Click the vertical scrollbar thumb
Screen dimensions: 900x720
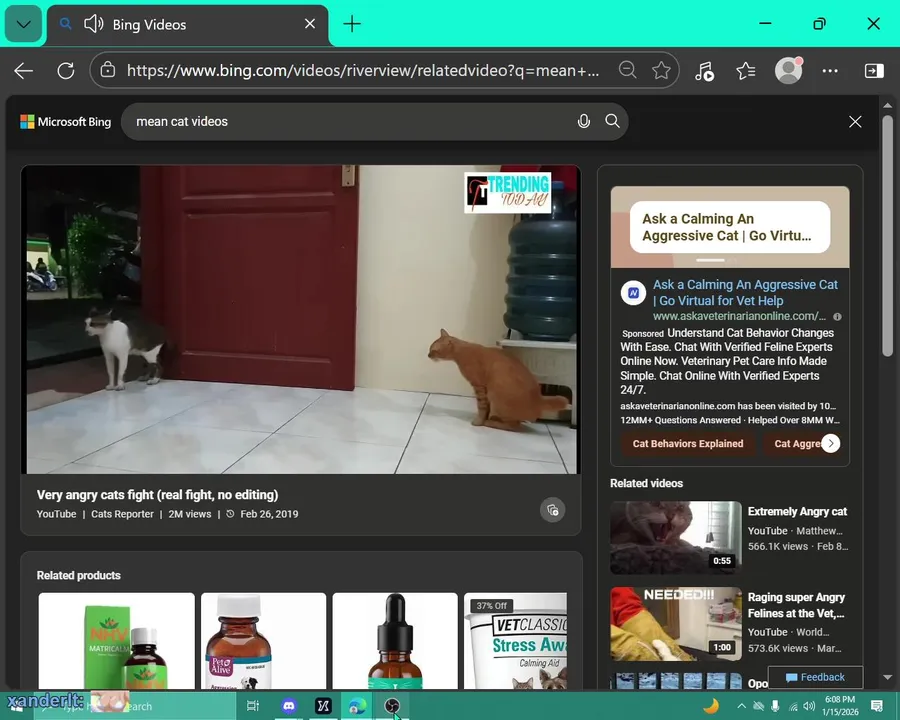coord(887,237)
